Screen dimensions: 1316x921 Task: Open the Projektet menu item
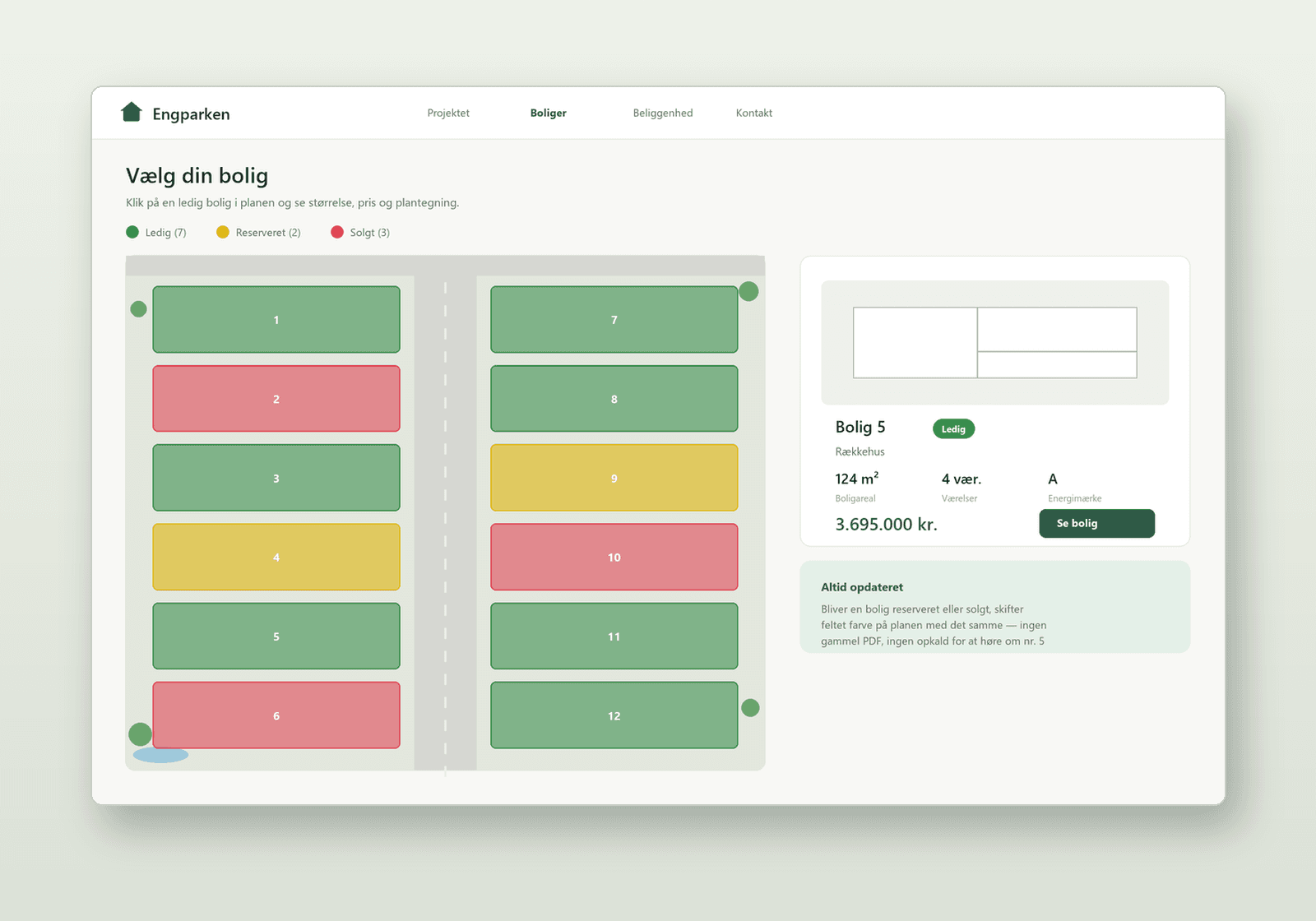[448, 113]
